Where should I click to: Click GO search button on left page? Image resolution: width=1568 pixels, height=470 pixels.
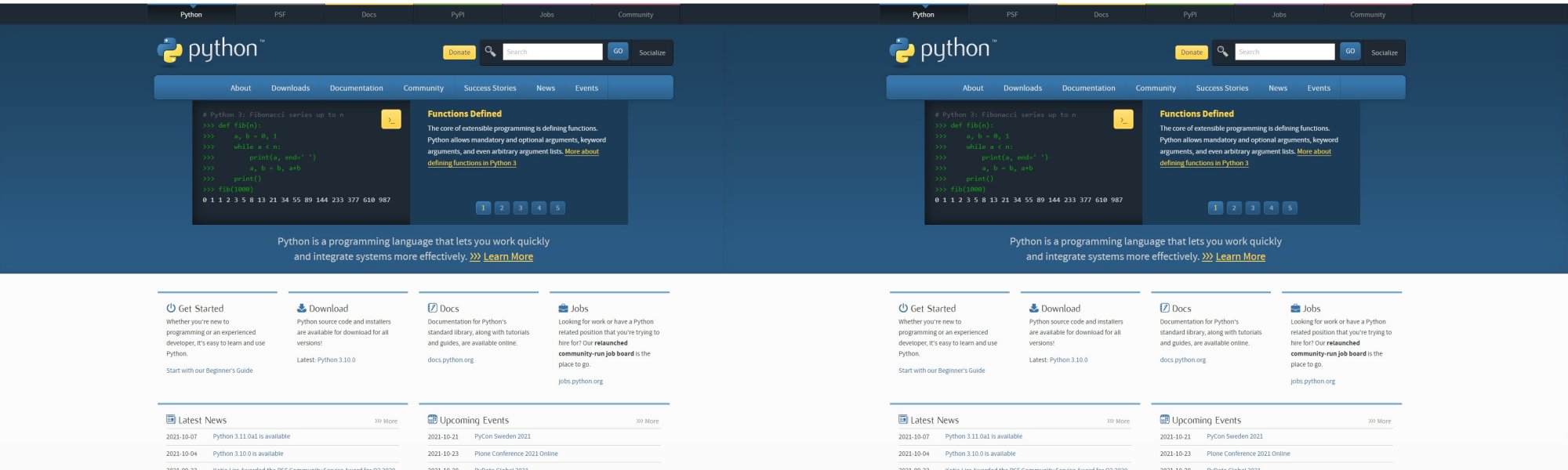[x=618, y=52]
